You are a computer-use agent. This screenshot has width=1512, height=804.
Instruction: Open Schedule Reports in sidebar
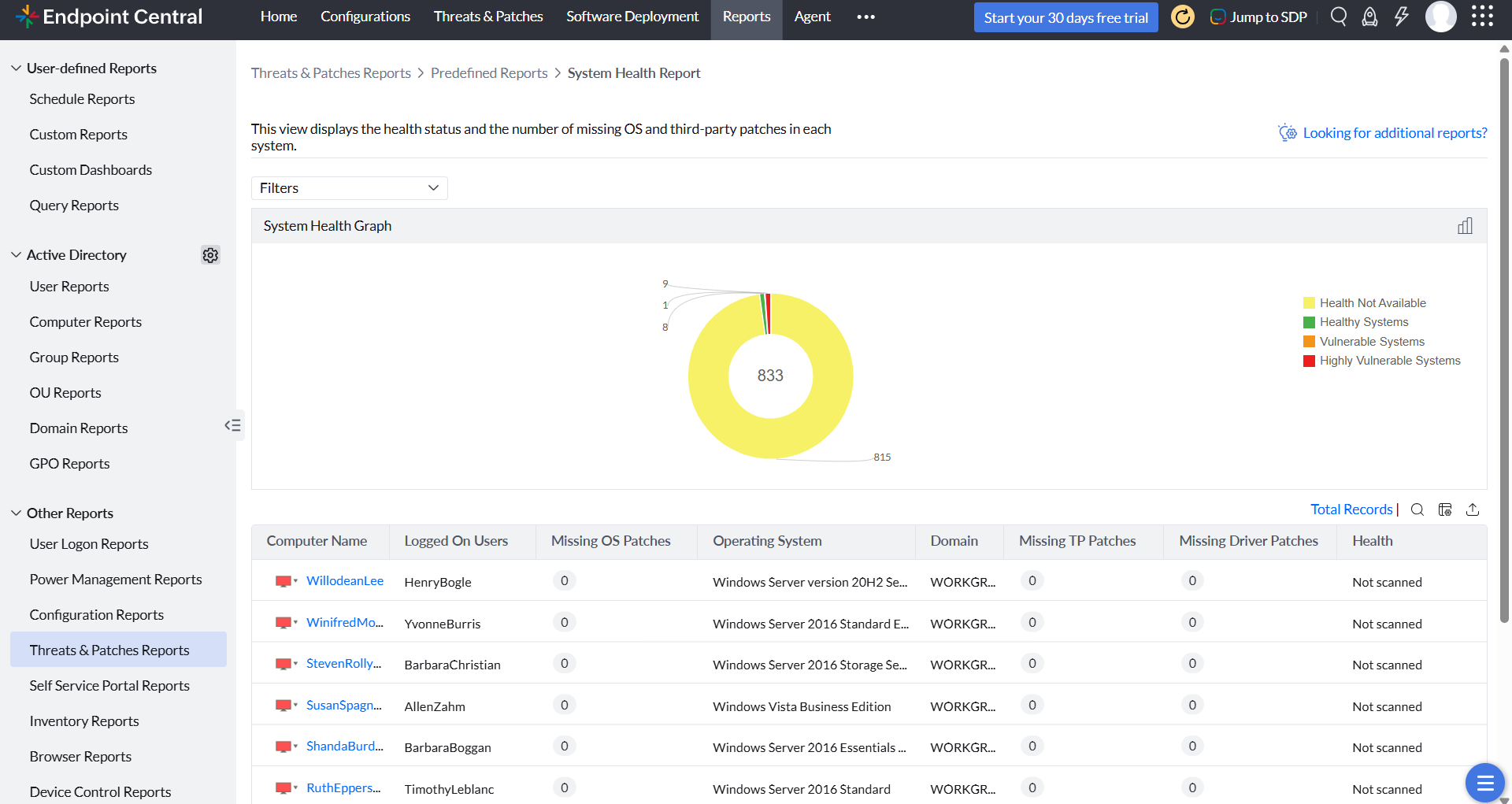(x=82, y=99)
